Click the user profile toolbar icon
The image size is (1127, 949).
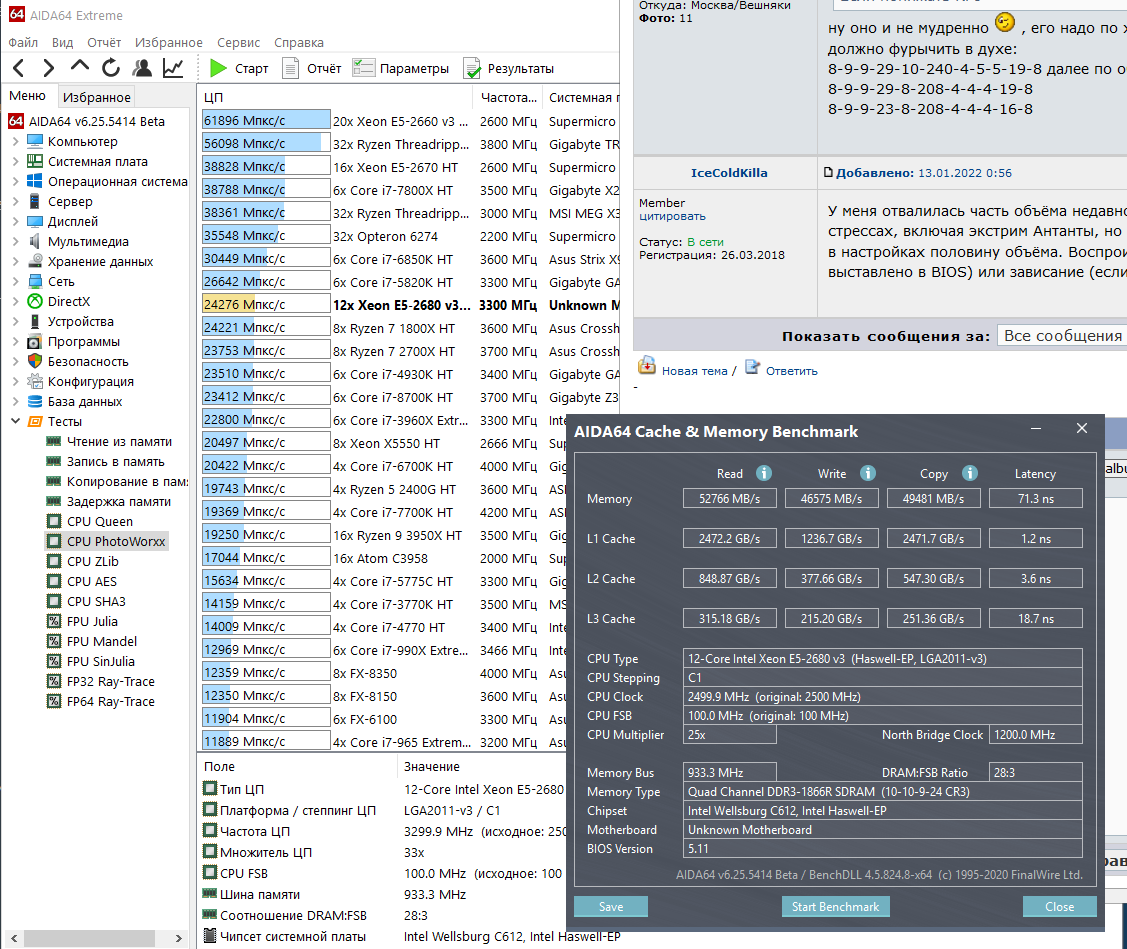[x=142, y=68]
